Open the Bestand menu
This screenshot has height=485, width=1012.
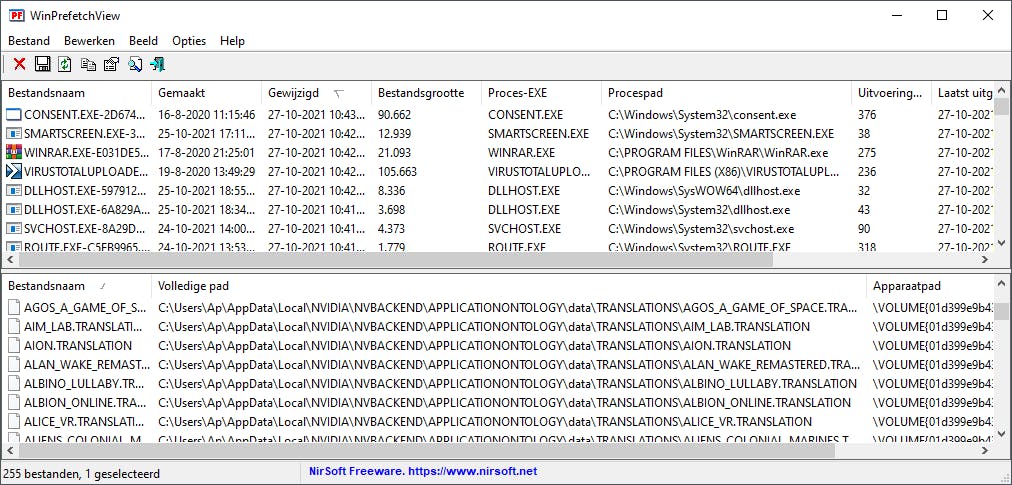[29, 41]
